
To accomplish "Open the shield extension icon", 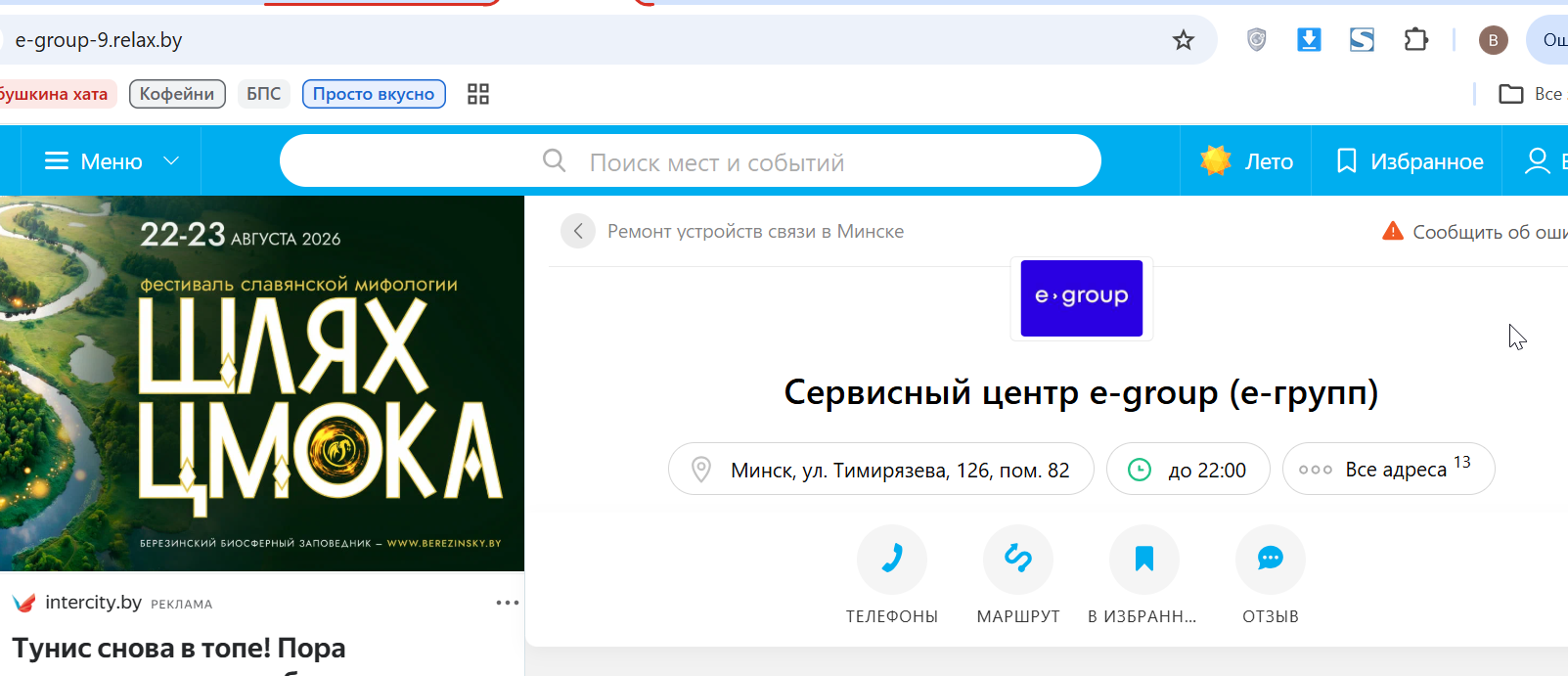I will click(1257, 40).
